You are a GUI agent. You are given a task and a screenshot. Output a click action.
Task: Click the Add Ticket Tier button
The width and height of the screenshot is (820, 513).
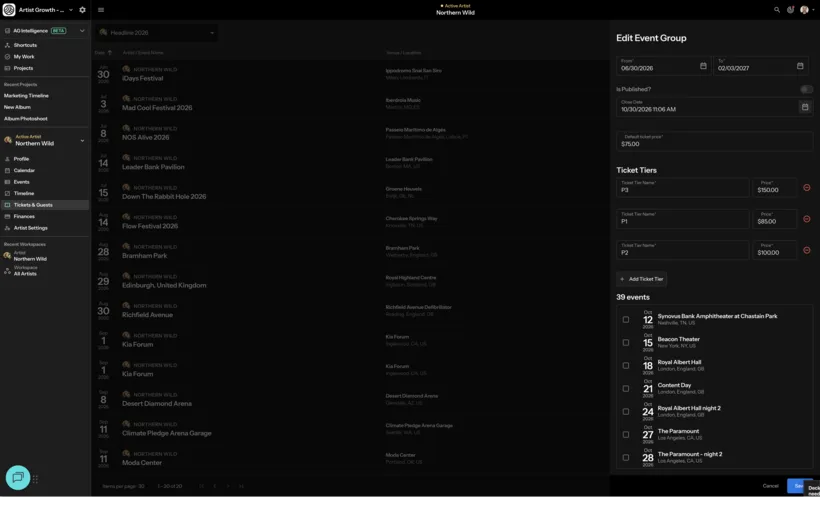click(x=641, y=279)
